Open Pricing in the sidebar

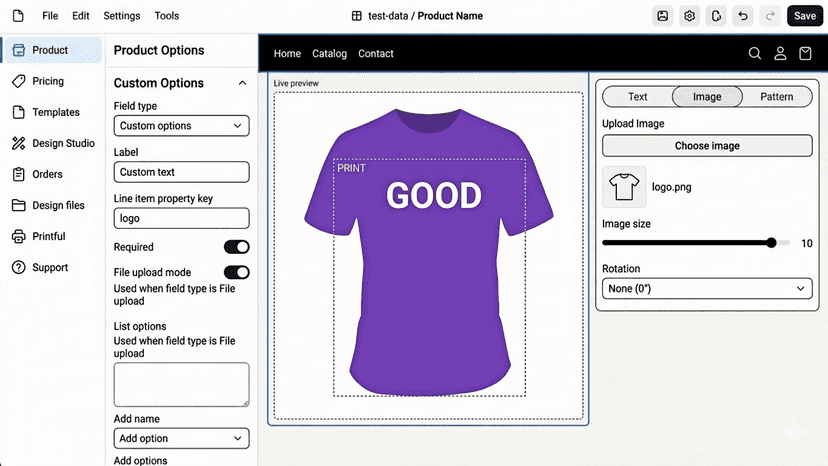48,81
